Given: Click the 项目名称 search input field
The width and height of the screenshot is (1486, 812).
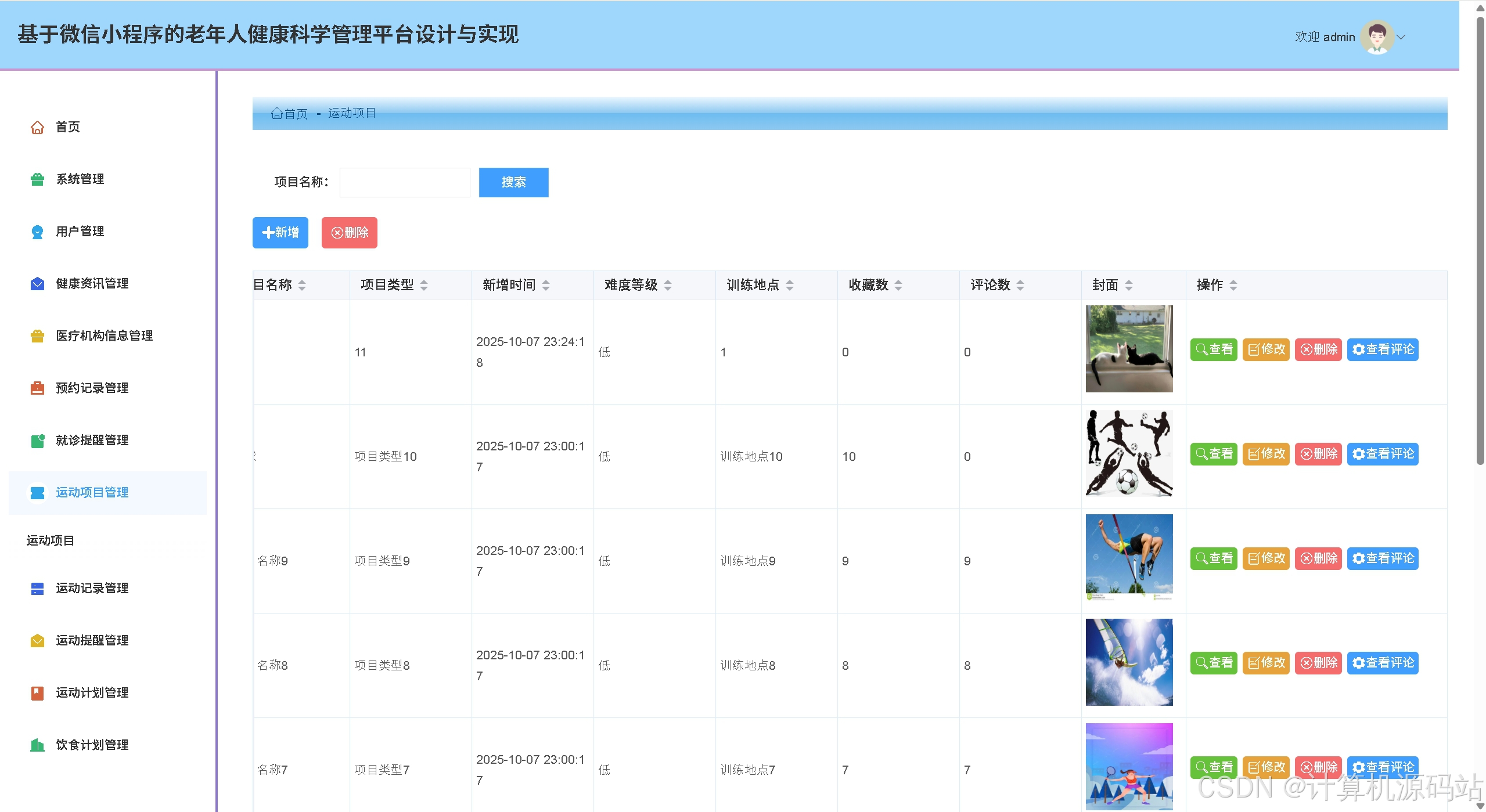Looking at the screenshot, I should (405, 182).
